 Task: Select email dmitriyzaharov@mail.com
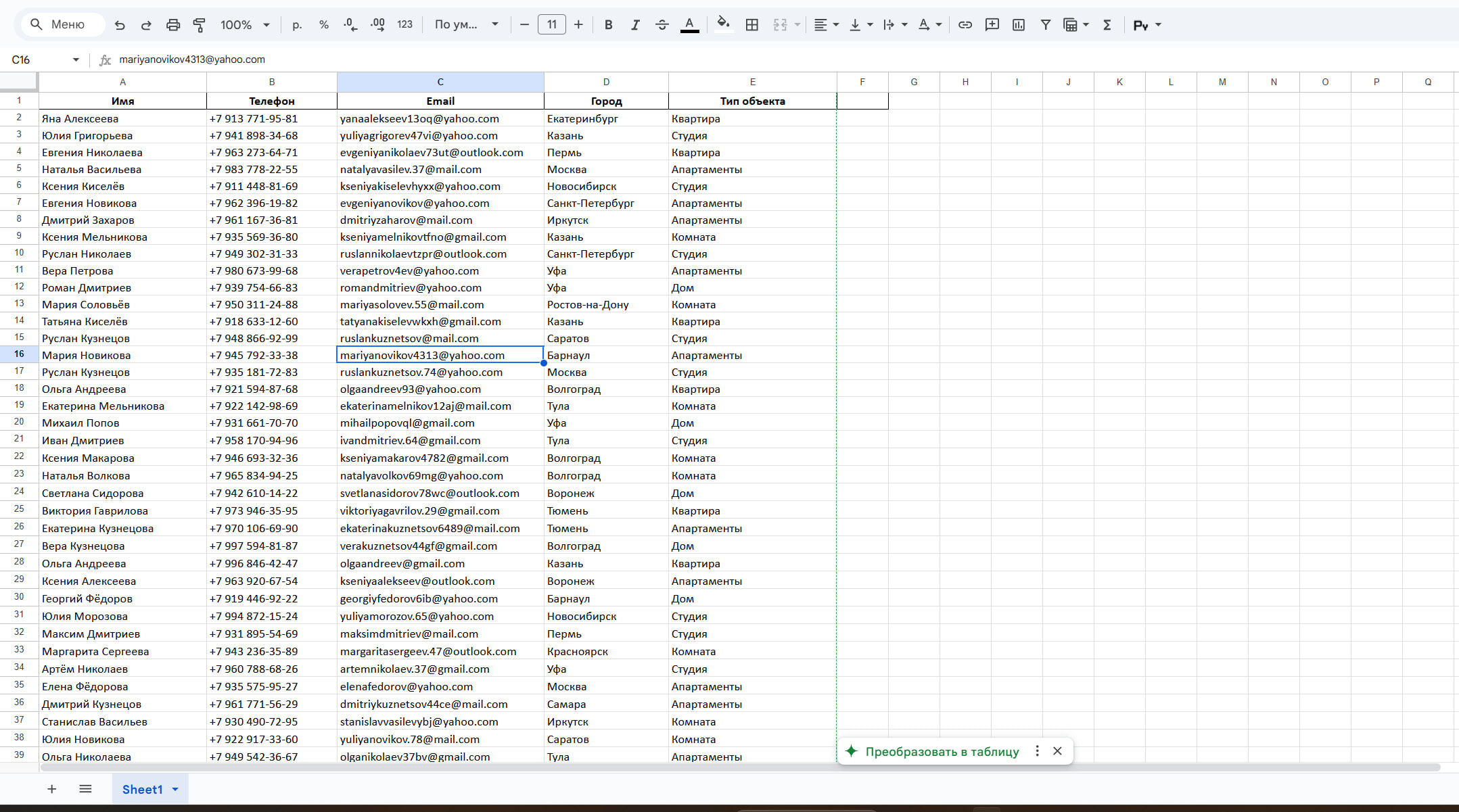click(x=440, y=220)
